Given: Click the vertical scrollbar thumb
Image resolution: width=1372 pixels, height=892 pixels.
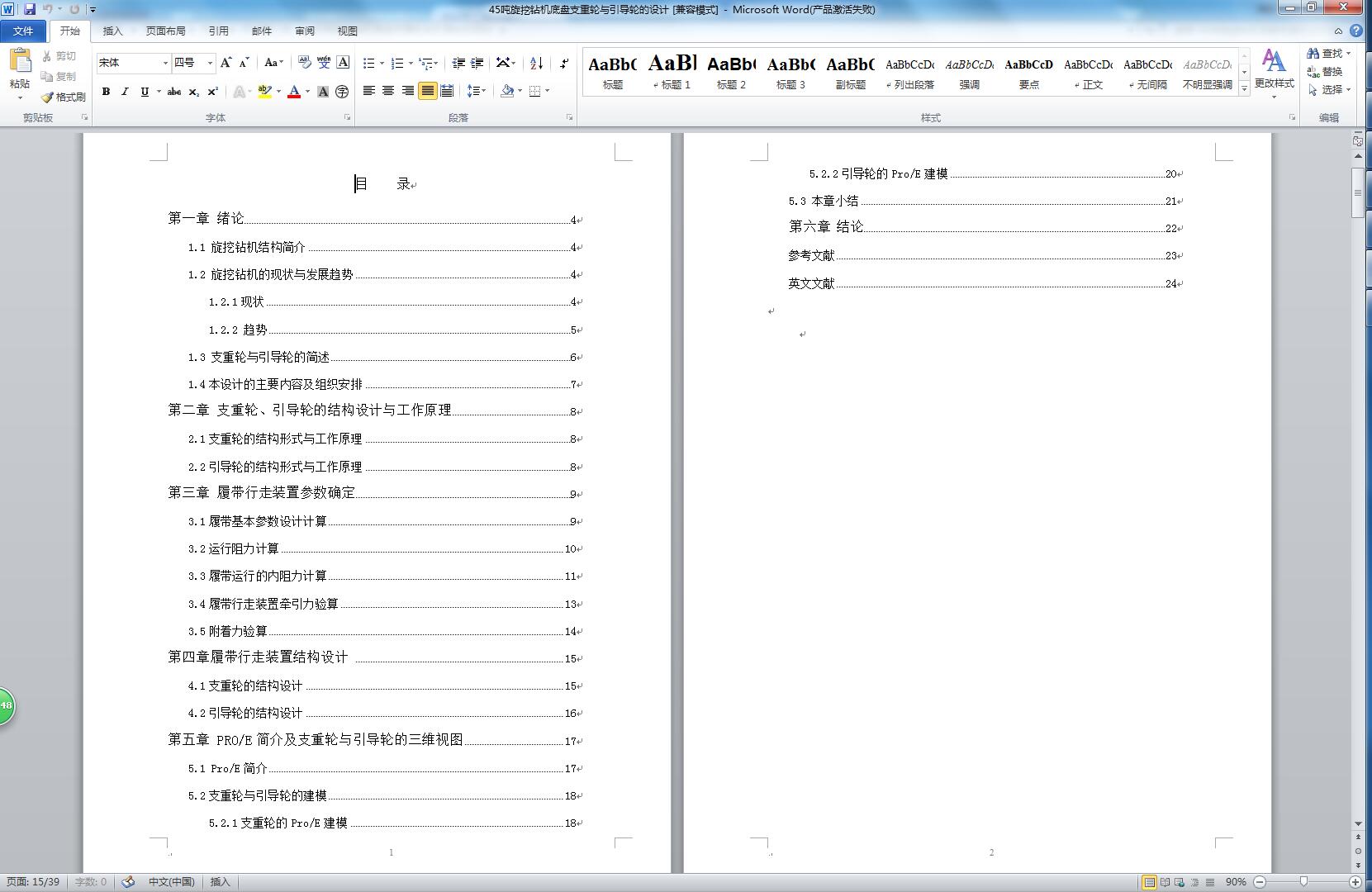Looking at the screenshot, I should pyautogui.click(x=1358, y=192).
